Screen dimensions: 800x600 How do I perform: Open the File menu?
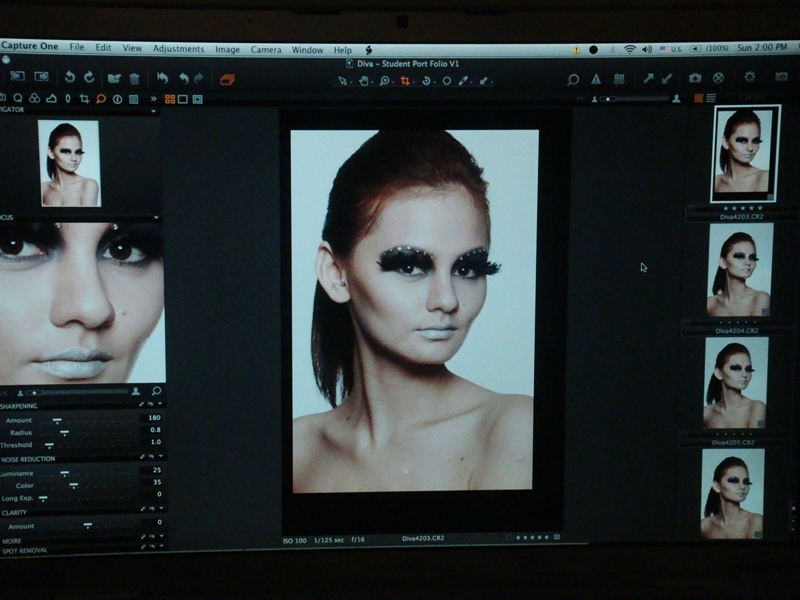77,47
